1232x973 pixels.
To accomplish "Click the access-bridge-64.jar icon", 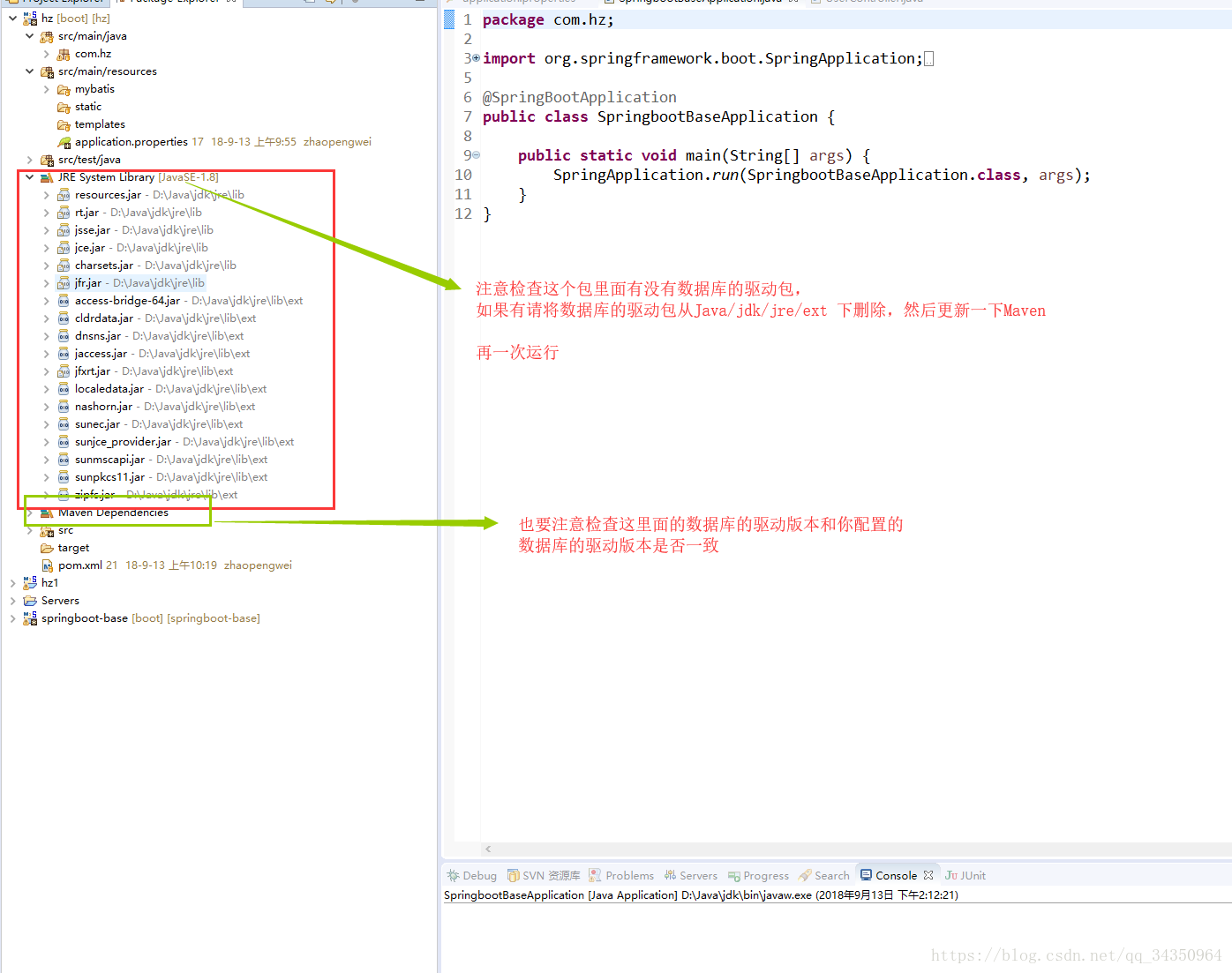I will tap(64, 301).
